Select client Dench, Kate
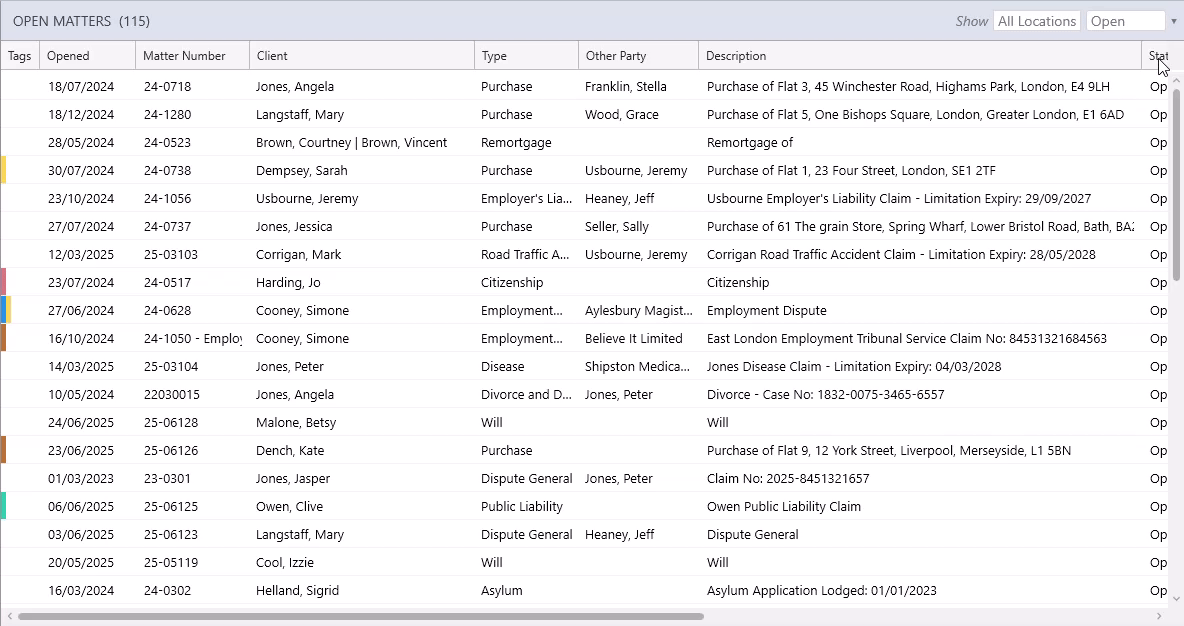 coord(290,450)
